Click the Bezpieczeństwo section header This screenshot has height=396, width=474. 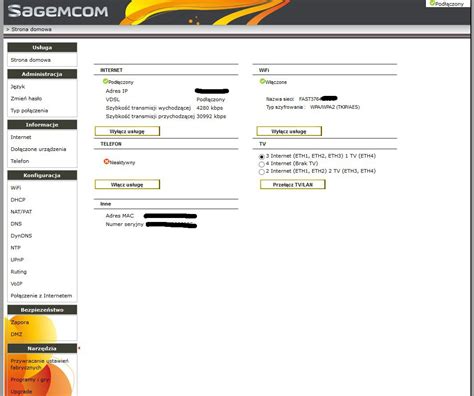coord(42,310)
